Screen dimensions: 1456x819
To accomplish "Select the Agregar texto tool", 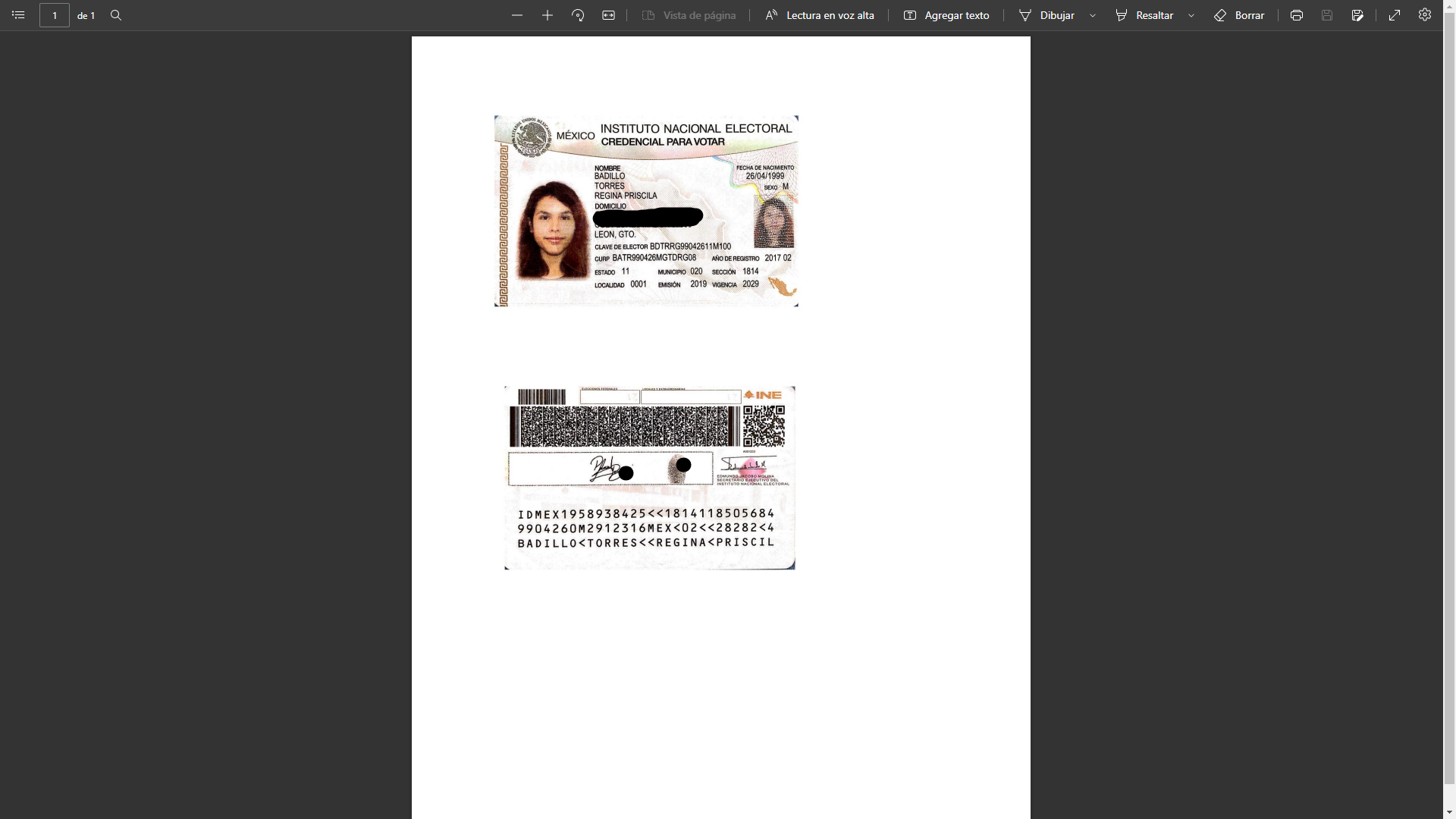I will (946, 15).
